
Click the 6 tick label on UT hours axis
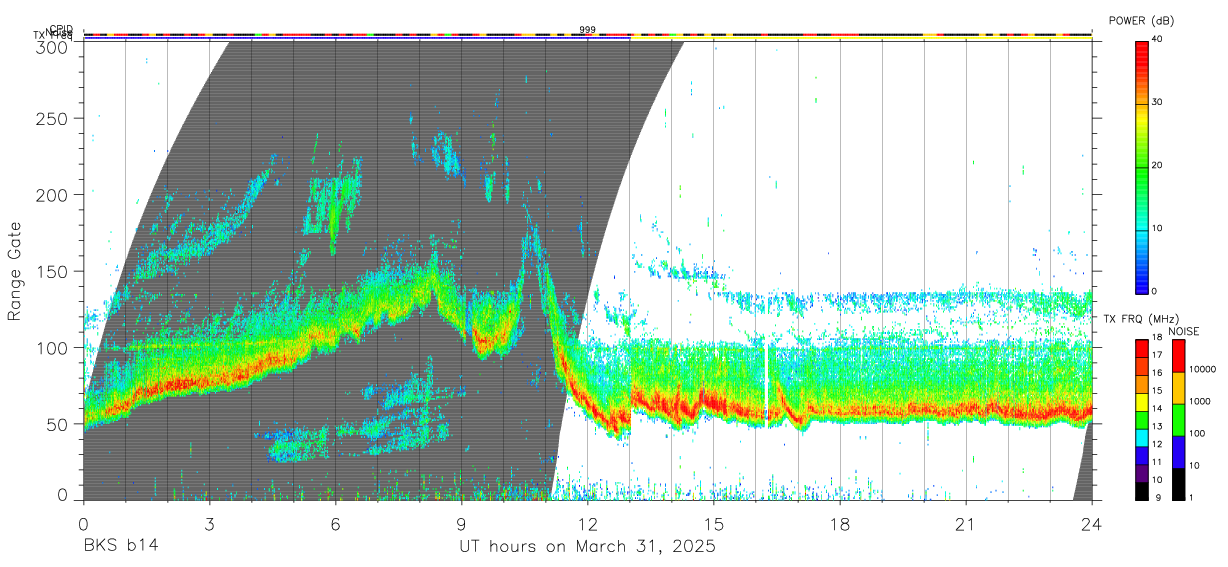[x=335, y=524]
